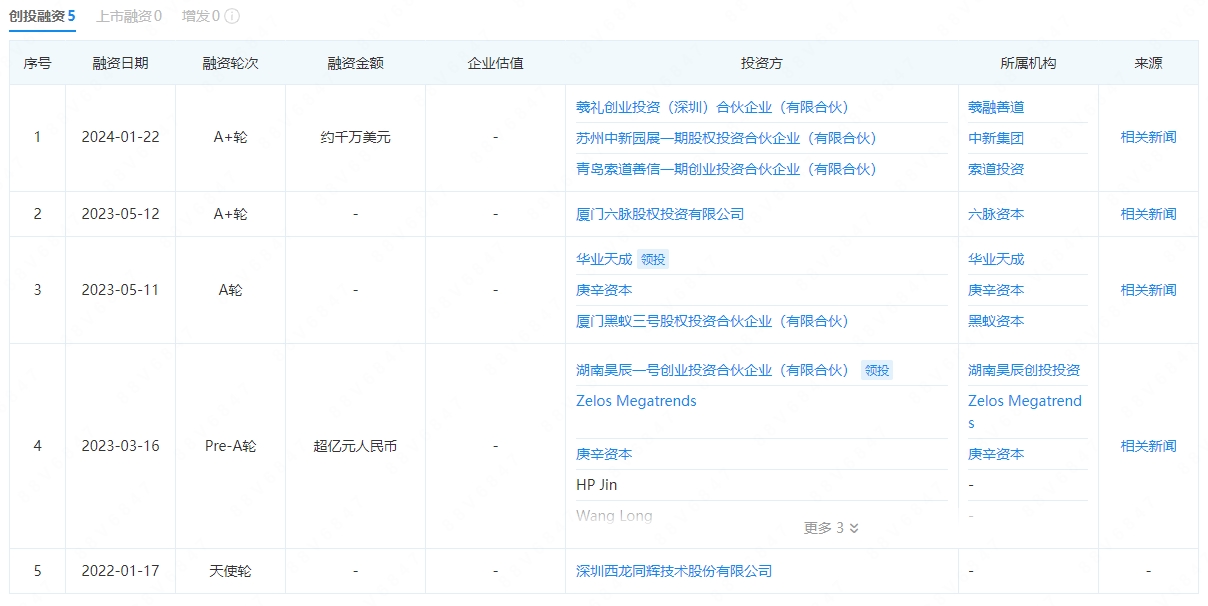
Task: Open institution 索道投资
Action: [996, 169]
